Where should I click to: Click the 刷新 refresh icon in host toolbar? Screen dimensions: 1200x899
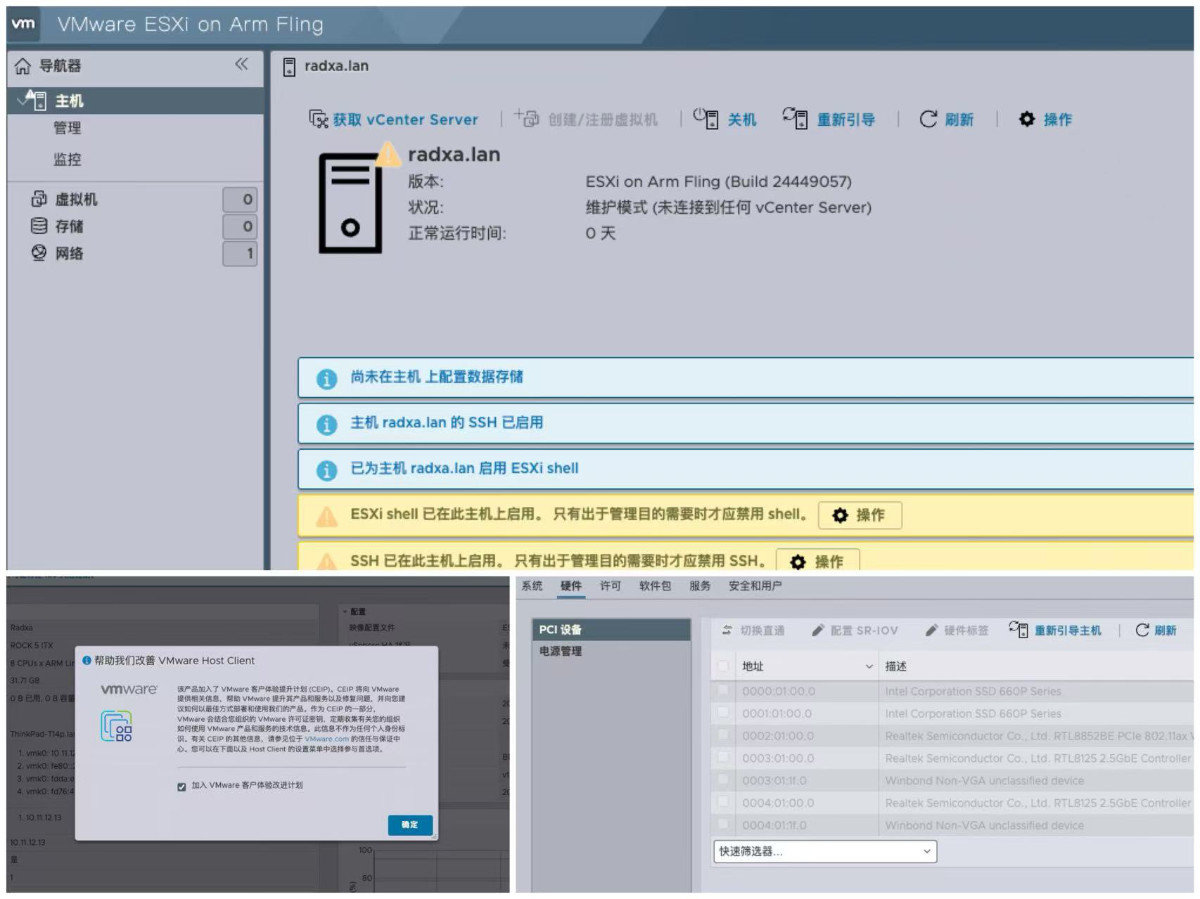point(928,119)
